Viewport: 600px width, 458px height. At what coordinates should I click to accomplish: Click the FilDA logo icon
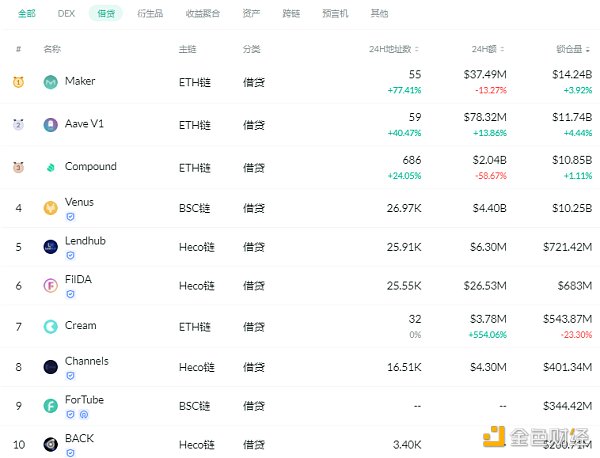pos(50,286)
